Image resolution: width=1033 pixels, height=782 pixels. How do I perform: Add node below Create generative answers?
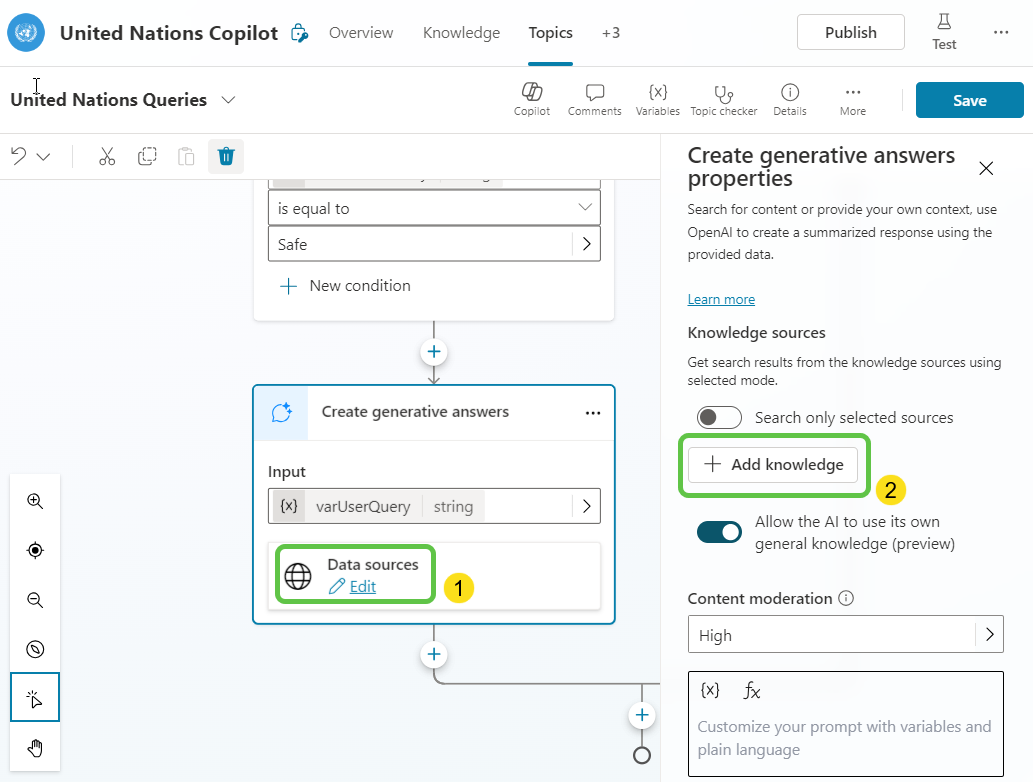pos(434,654)
